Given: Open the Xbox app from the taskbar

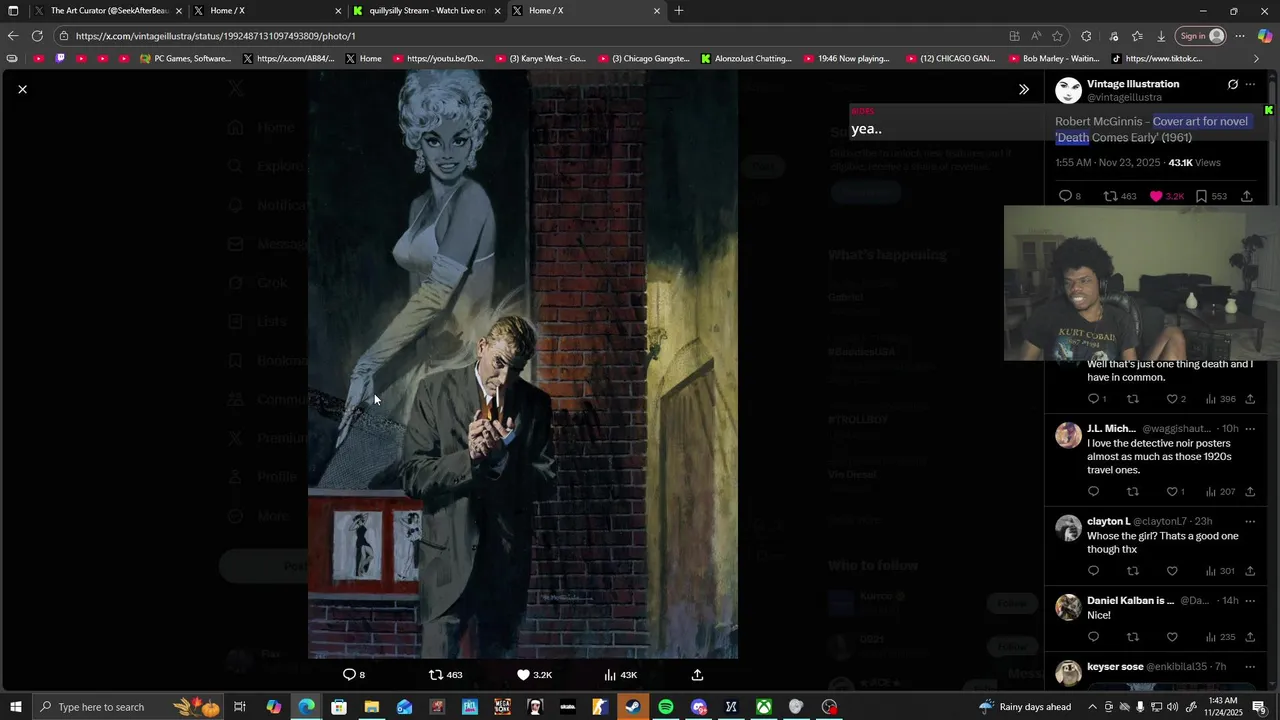Looking at the screenshot, I should click(x=763, y=707).
